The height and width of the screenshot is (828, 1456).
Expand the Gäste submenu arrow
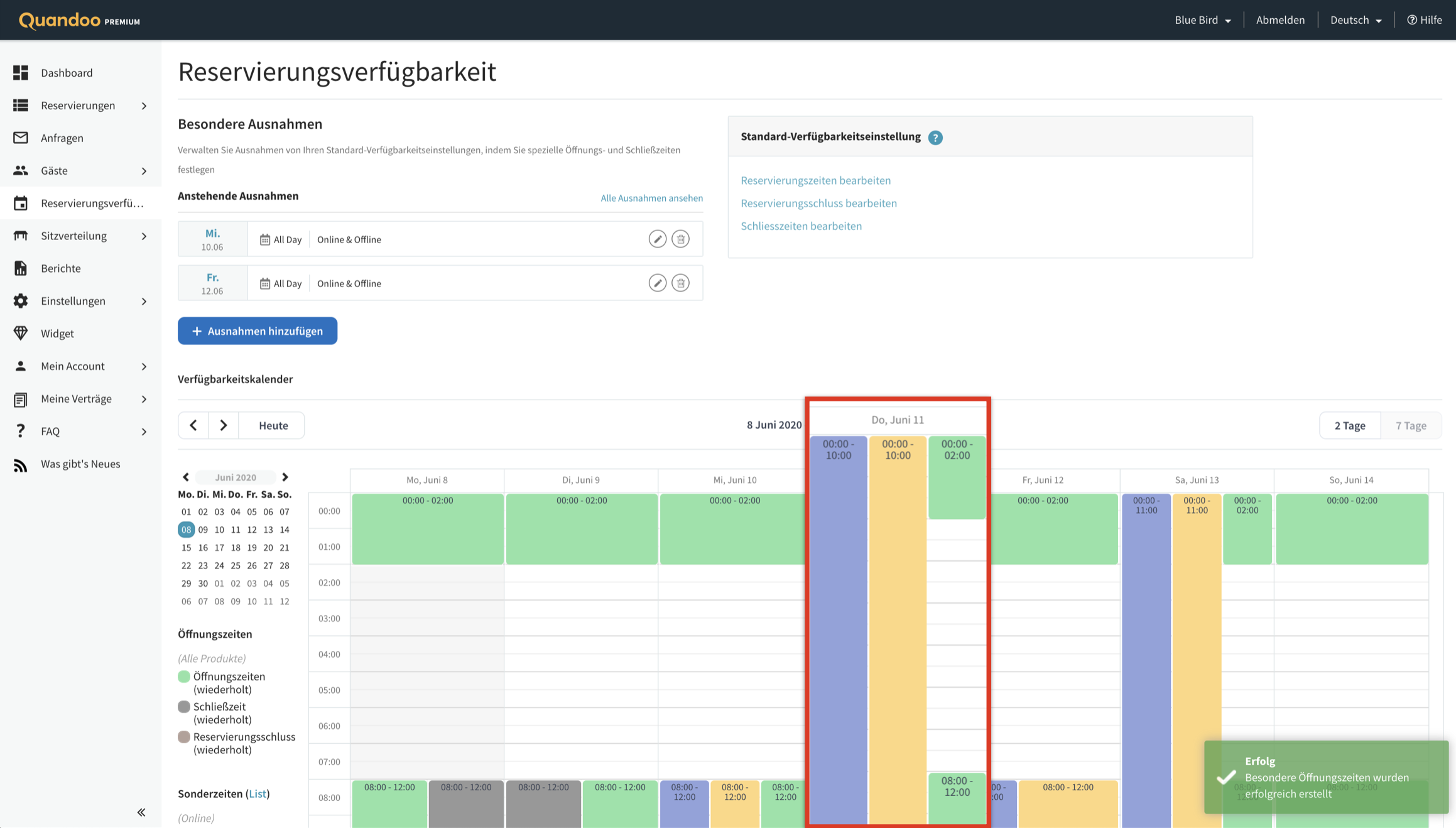click(144, 171)
